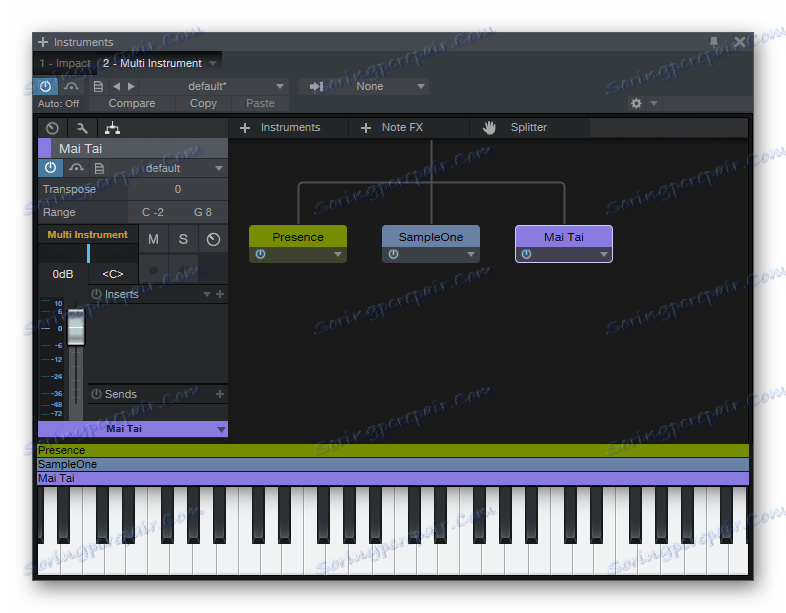
Task: Toggle power on Presence node
Action: tap(260, 254)
